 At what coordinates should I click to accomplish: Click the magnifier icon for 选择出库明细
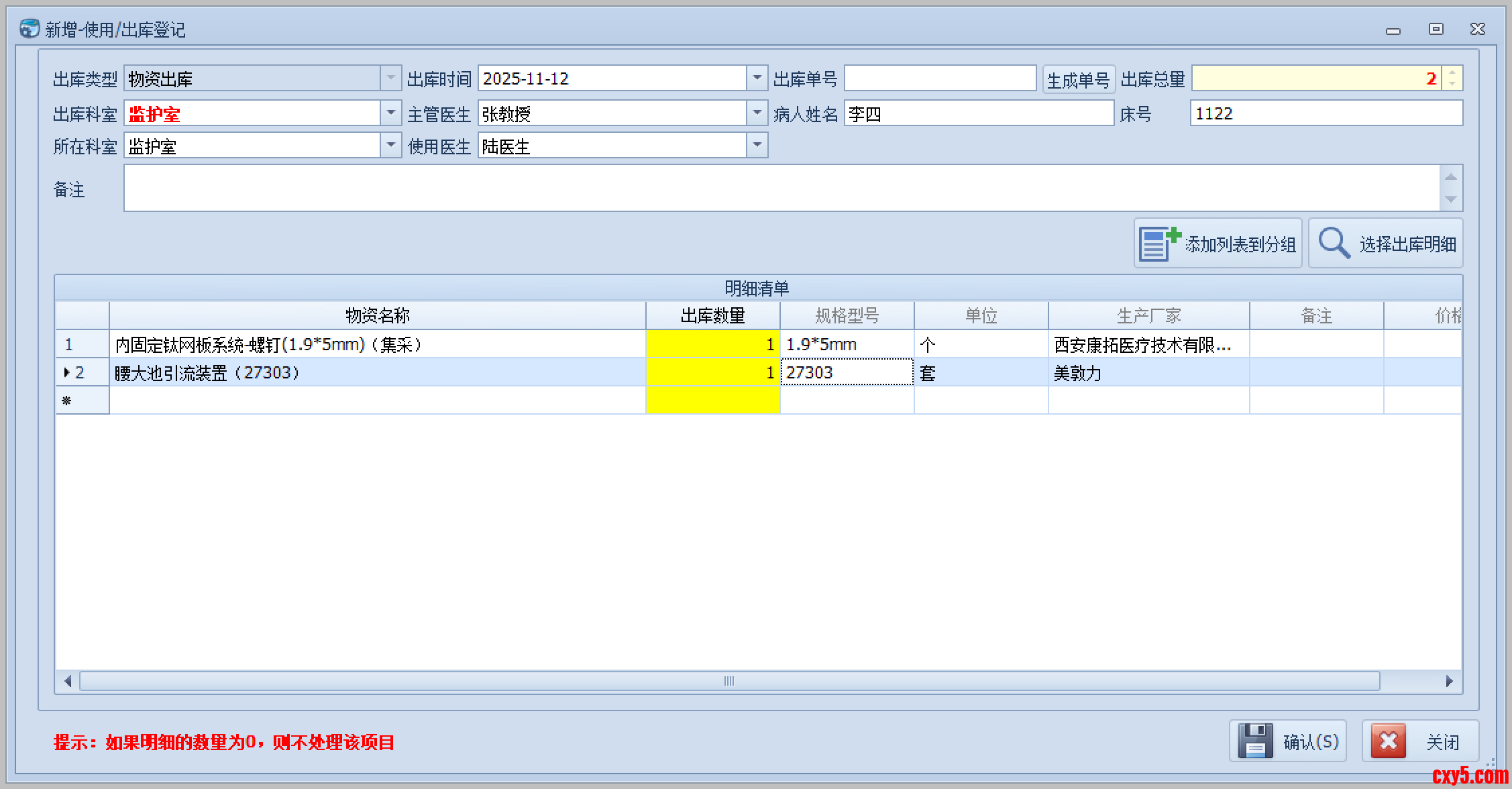click(x=1334, y=243)
